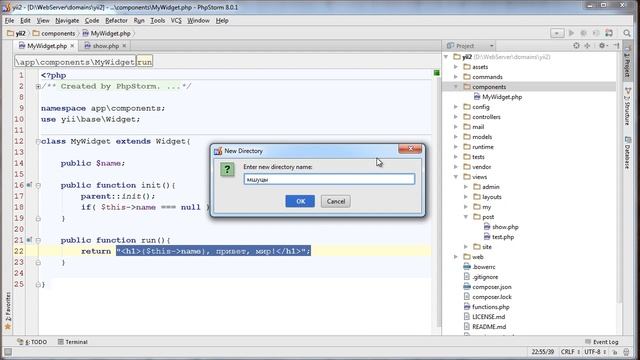Viewport: 640px width, 360px height.
Task: Hide the Project panel with the hide icon
Action: click(x=616, y=46)
